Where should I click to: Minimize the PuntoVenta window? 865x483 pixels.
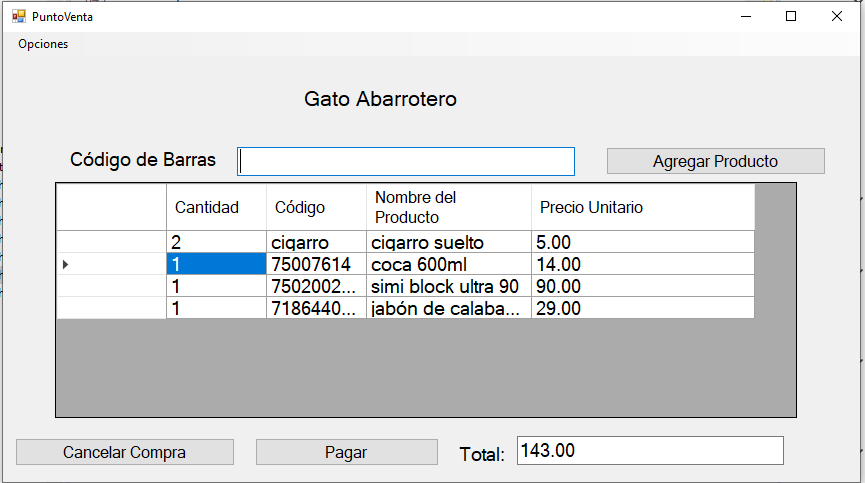746,17
